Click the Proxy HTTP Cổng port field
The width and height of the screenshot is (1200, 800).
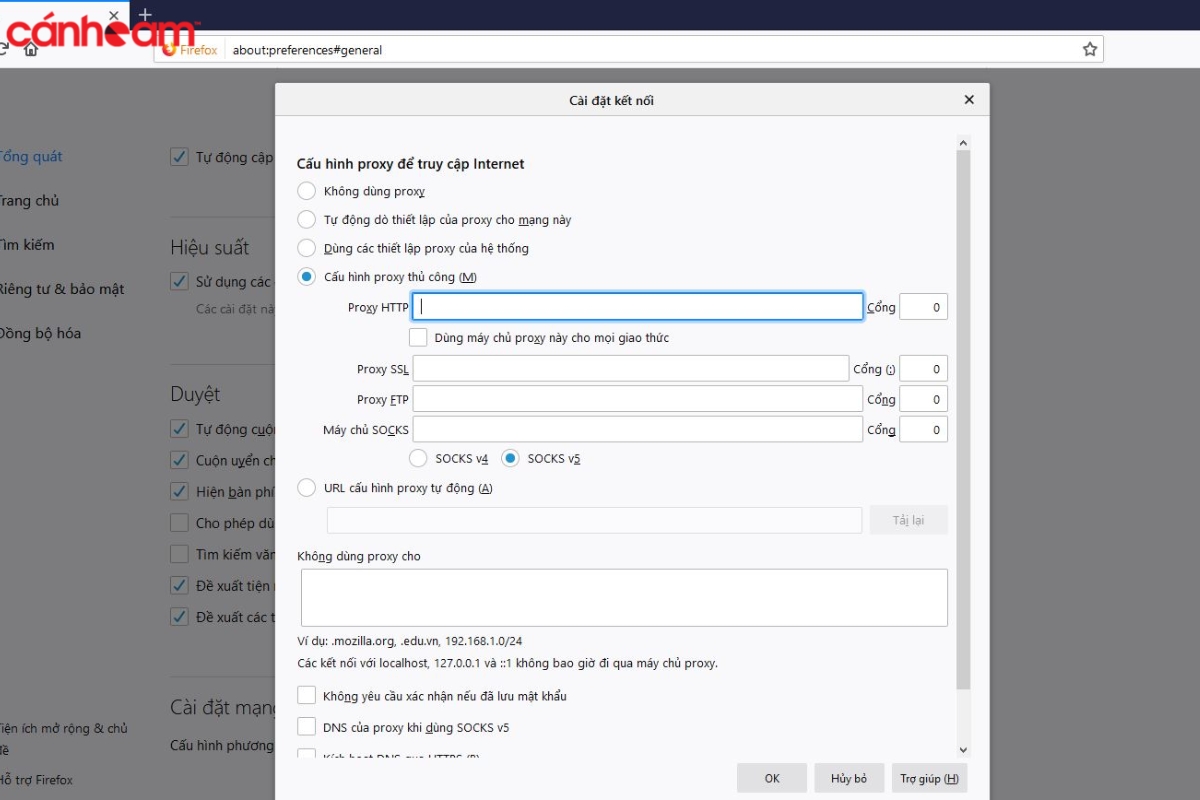pyautogui.click(x=923, y=307)
